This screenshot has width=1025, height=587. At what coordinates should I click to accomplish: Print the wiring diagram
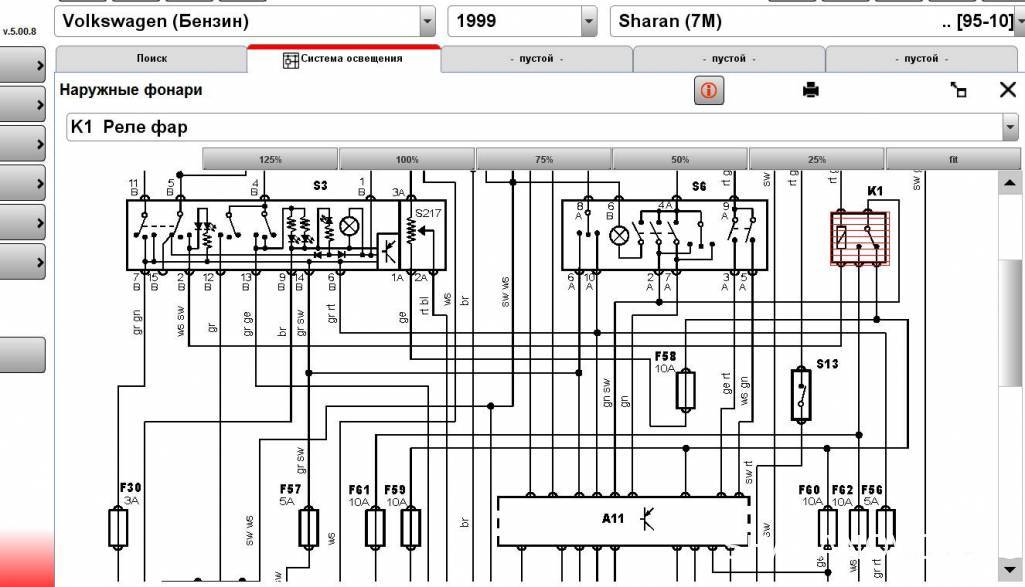[x=810, y=90]
